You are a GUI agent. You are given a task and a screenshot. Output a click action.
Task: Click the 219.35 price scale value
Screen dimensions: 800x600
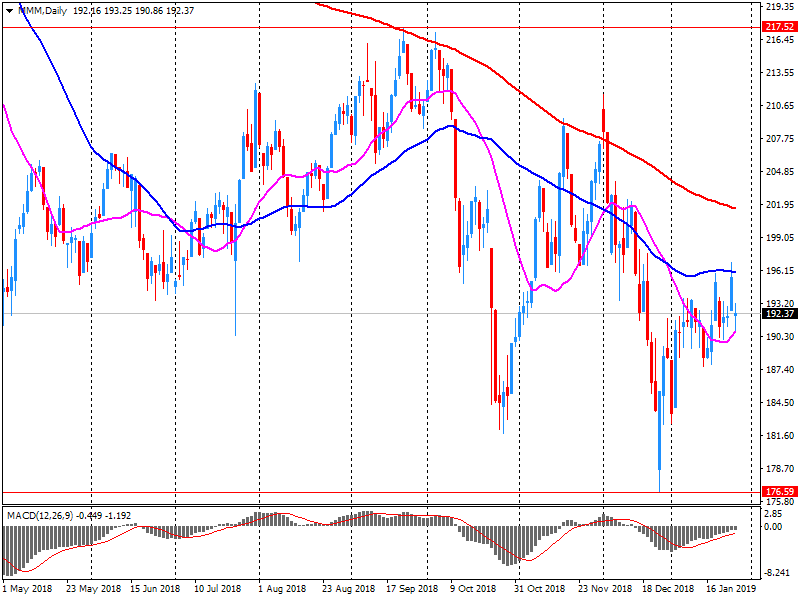click(x=780, y=7)
